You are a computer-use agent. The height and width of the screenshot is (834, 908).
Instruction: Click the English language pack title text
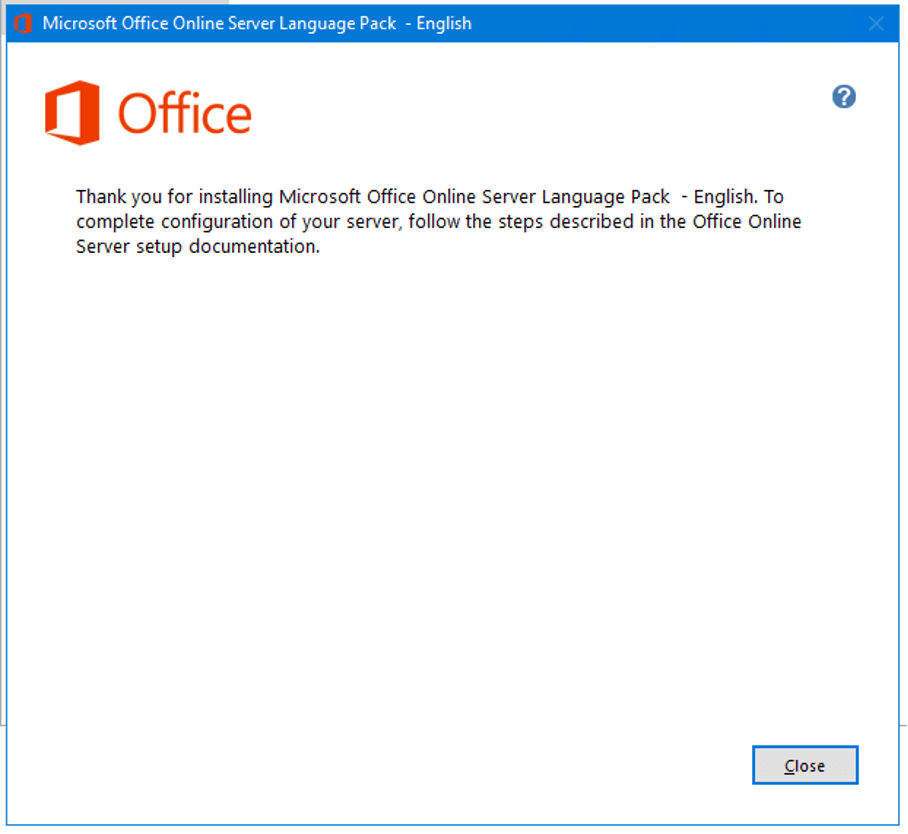[x=440, y=23]
